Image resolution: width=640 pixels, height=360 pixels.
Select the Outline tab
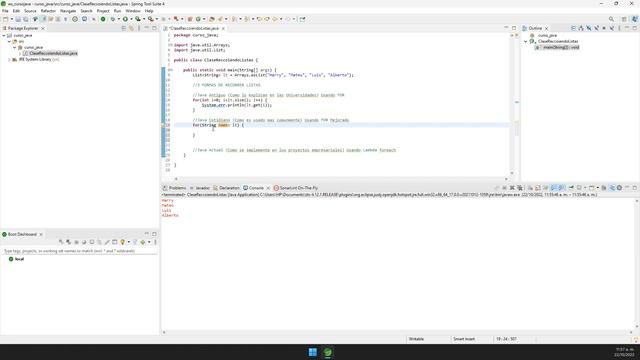click(x=535, y=28)
